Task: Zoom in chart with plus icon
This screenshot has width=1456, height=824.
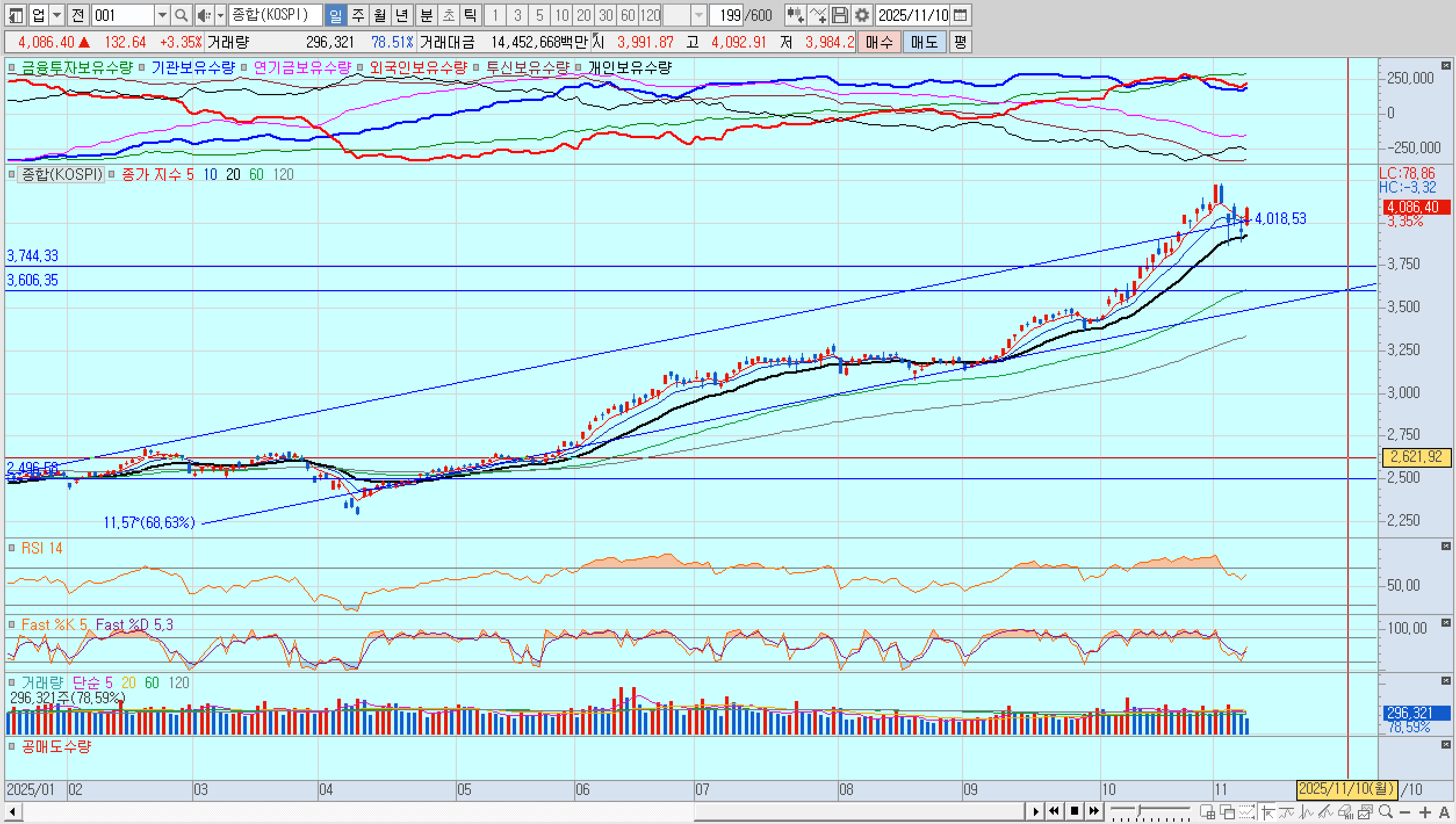Action: point(1425,812)
